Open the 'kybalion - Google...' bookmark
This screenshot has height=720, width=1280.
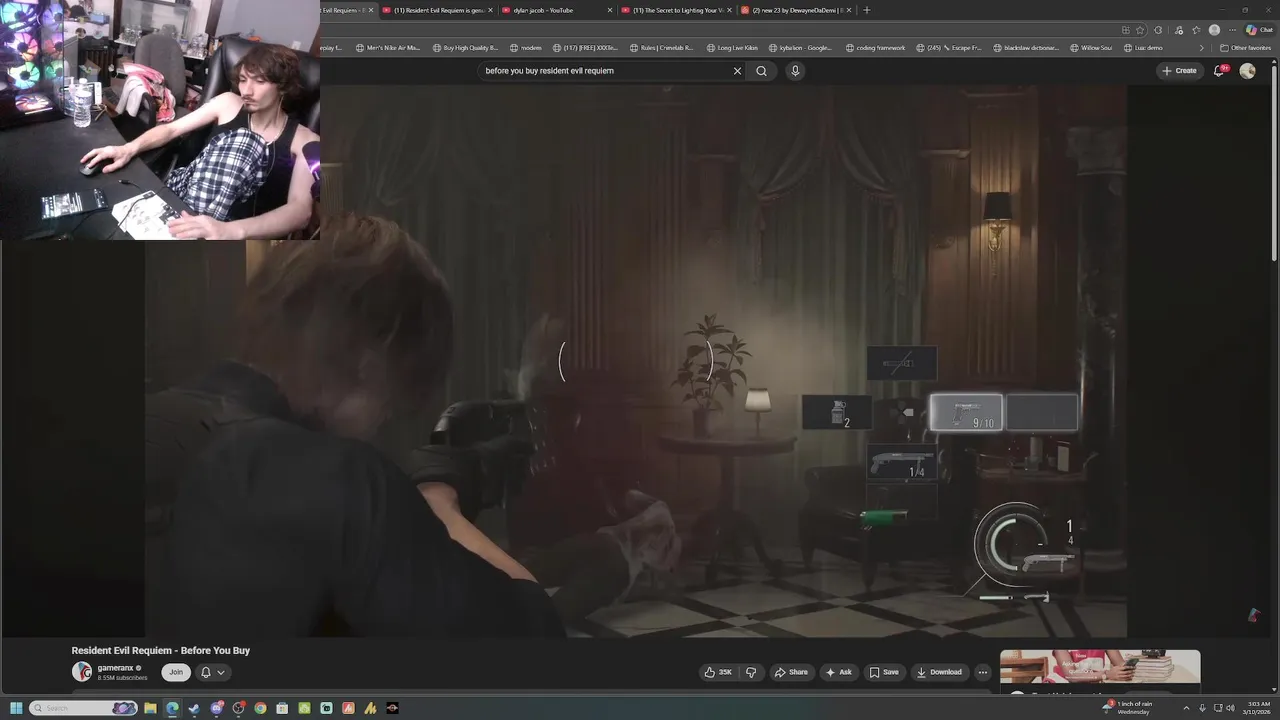point(800,48)
